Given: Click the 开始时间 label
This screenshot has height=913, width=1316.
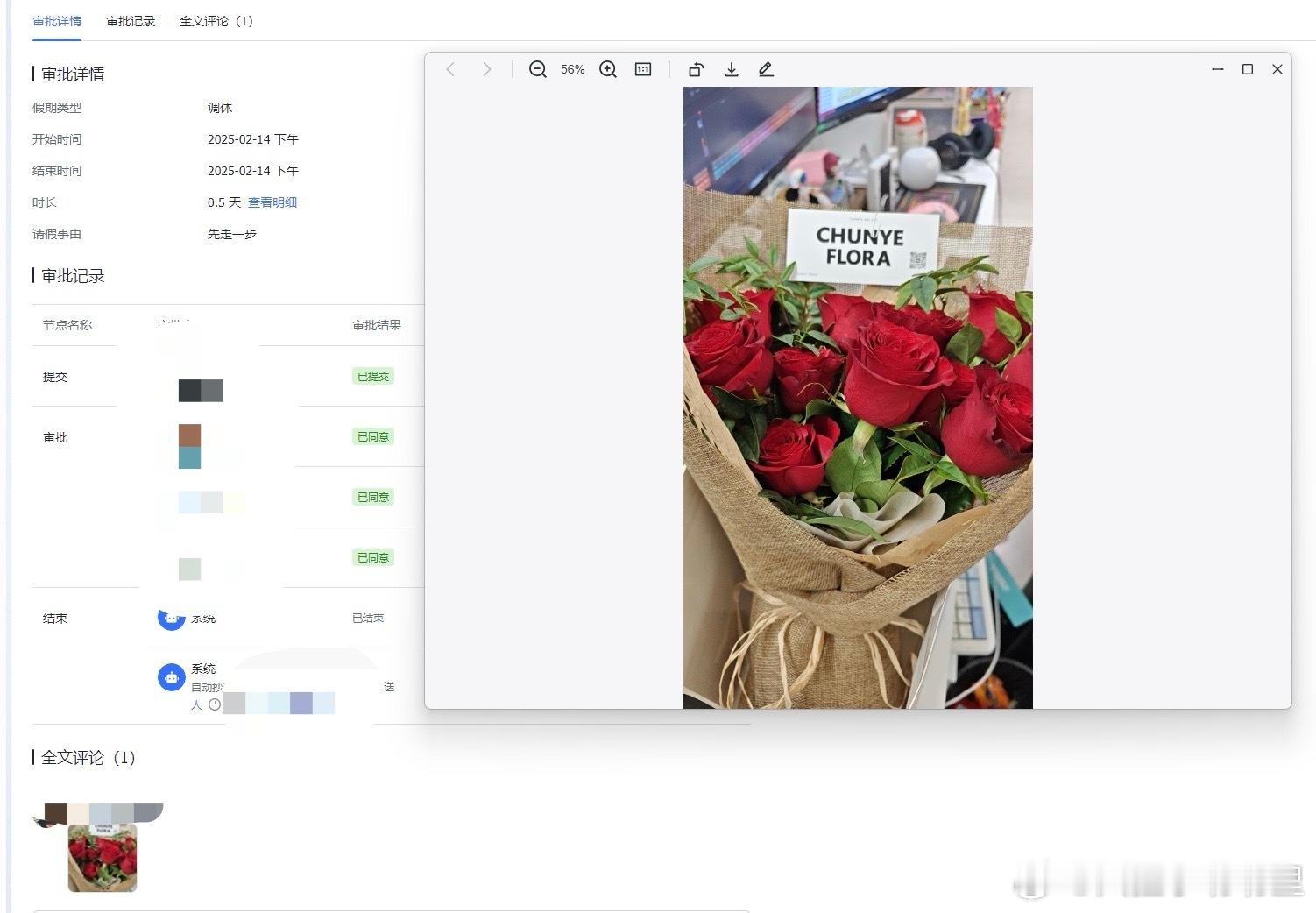Looking at the screenshot, I should [x=57, y=139].
